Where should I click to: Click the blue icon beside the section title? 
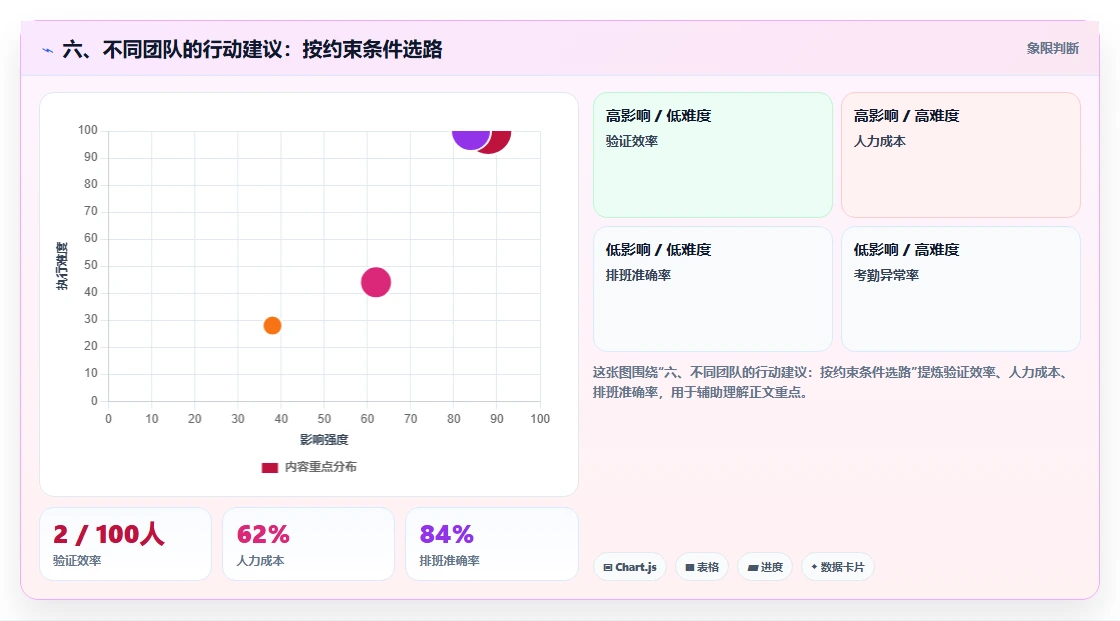pyautogui.click(x=48, y=50)
